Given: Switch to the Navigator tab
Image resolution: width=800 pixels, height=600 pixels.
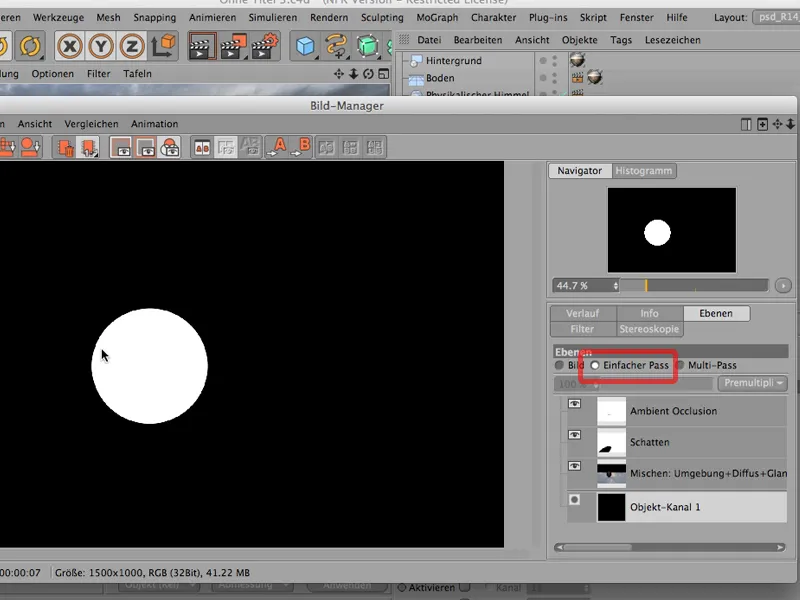Looking at the screenshot, I should pos(580,171).
